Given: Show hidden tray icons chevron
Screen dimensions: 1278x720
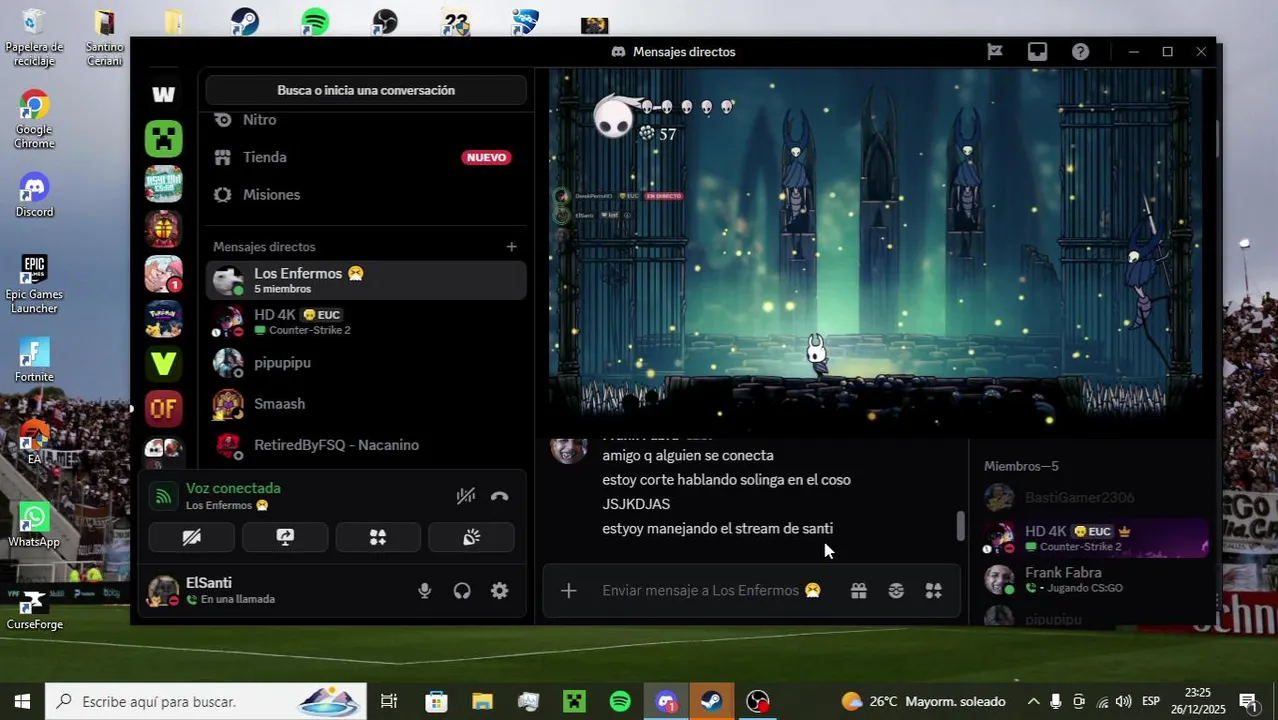Looking at the screenshot, I should 1033,701.
